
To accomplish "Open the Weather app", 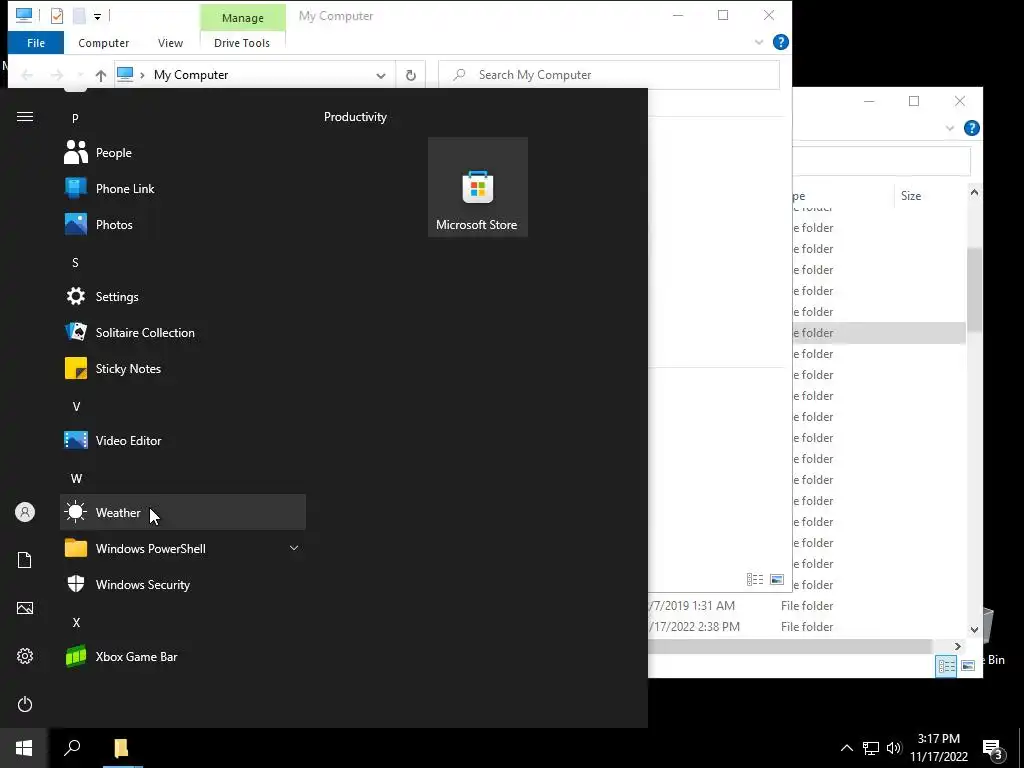I will (x=183, y=513).
